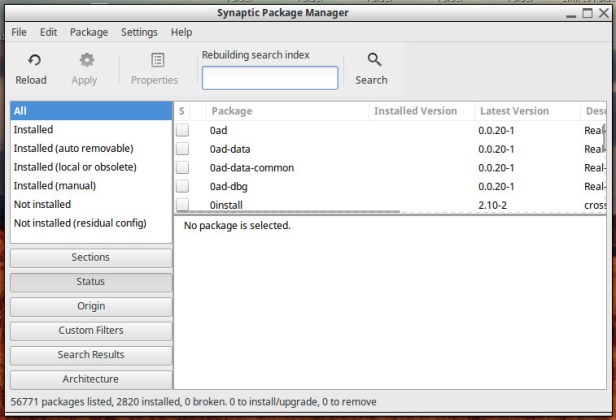The height and width of the screenshot is (420, 616).
Task: Open package Properties from the toolbar
Action: coord(155,61)
